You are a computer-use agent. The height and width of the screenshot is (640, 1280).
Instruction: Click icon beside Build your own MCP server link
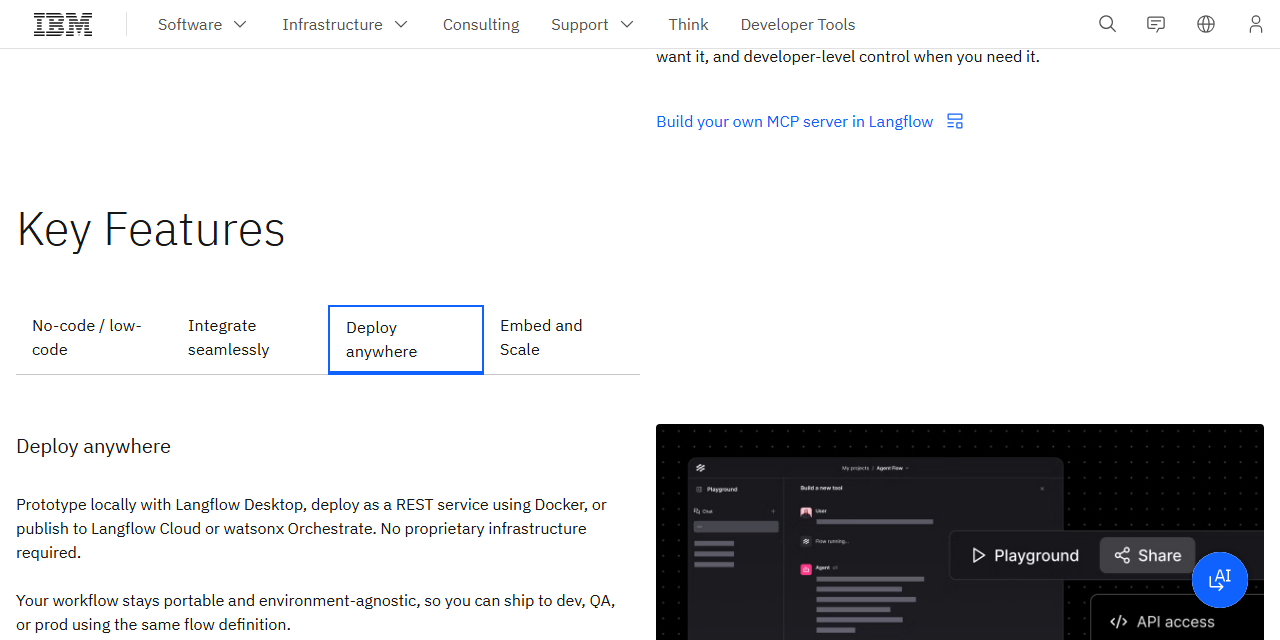[x=955, y=121]
